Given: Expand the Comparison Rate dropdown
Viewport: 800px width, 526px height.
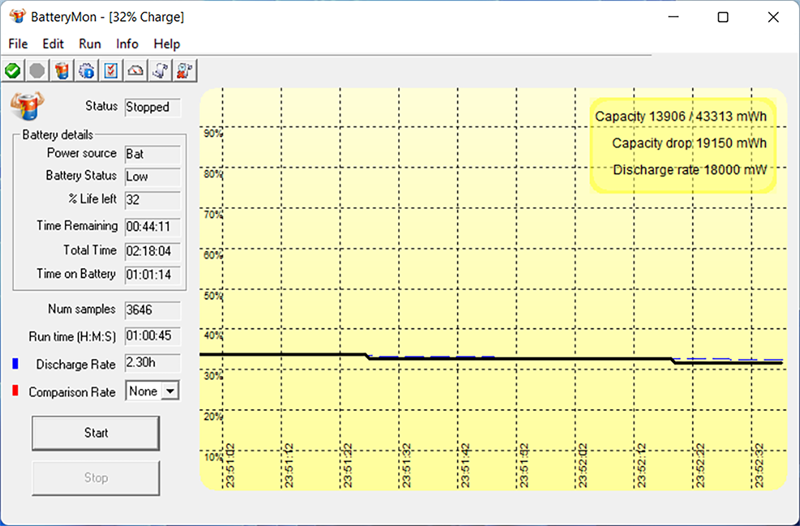Looking at the screenshot, I should point(170,391).
